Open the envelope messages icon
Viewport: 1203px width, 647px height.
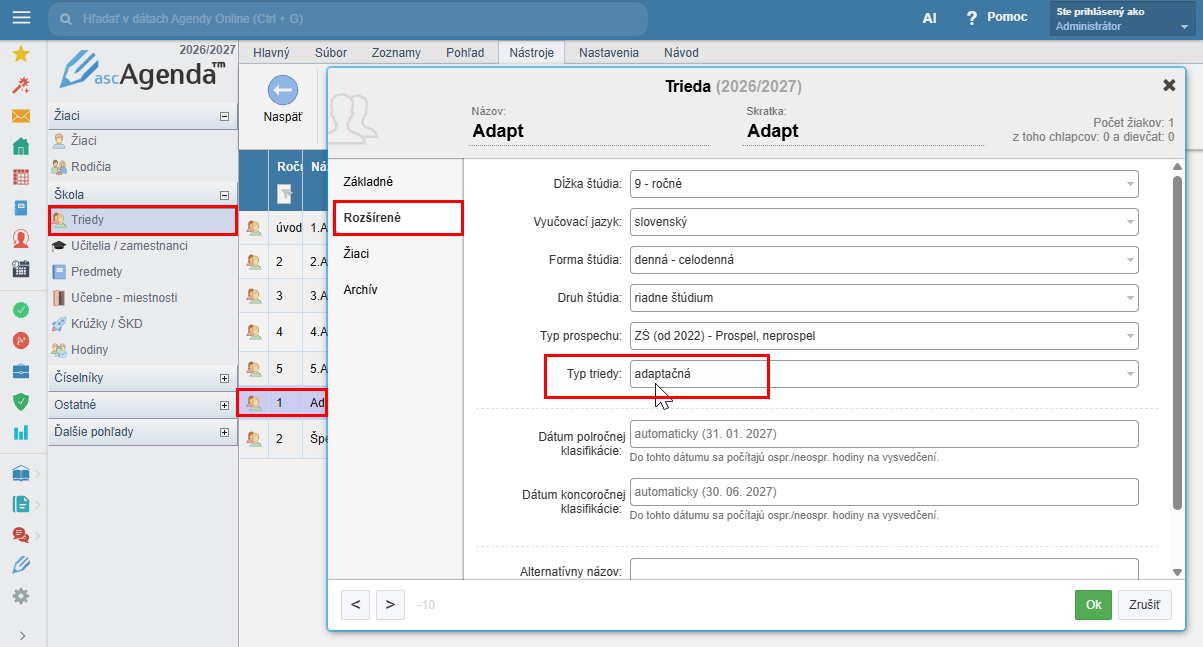20,116
